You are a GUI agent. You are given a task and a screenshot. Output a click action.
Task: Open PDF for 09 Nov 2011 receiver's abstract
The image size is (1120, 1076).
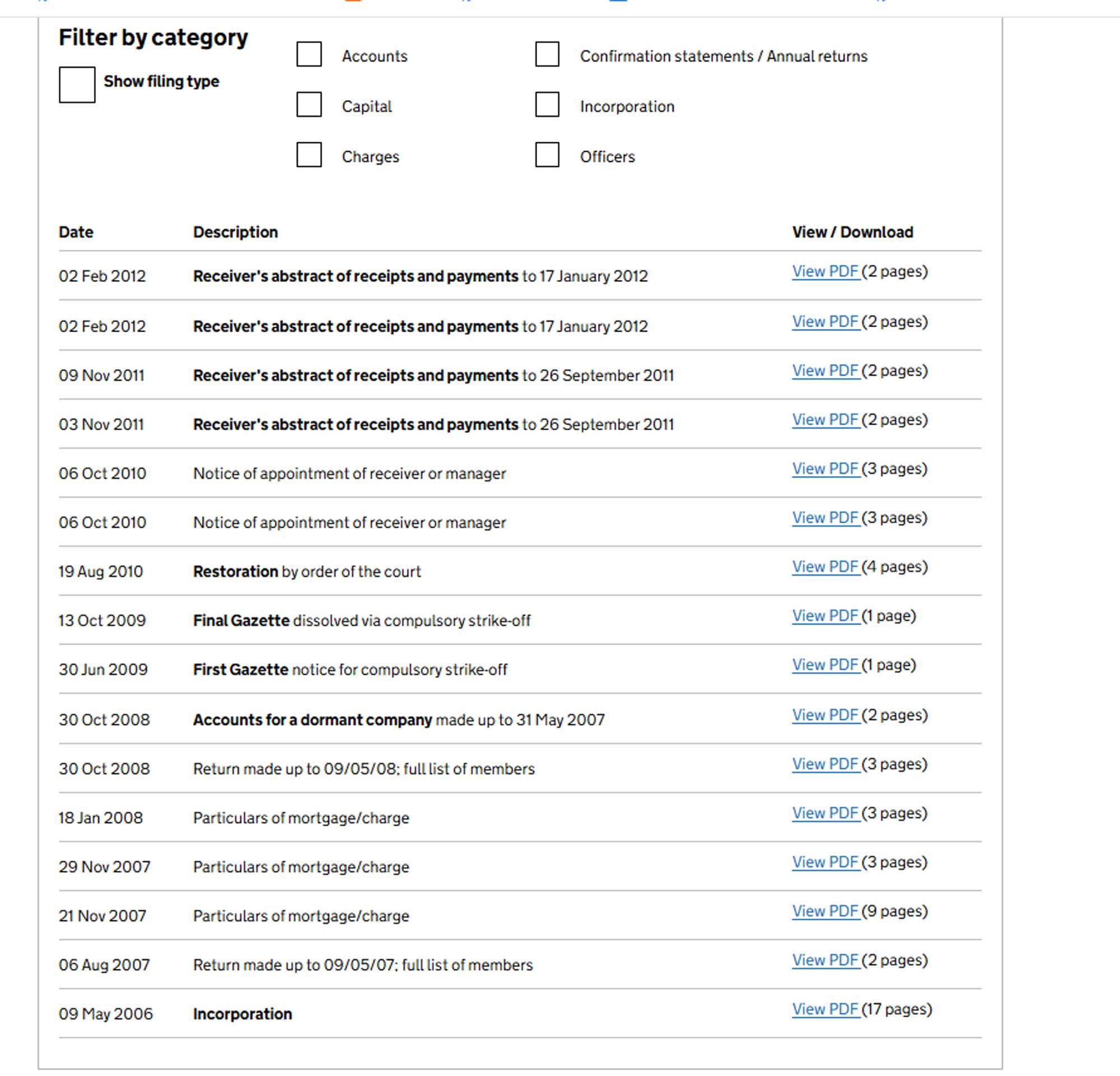pyautogui.click(x=825, y=371)
